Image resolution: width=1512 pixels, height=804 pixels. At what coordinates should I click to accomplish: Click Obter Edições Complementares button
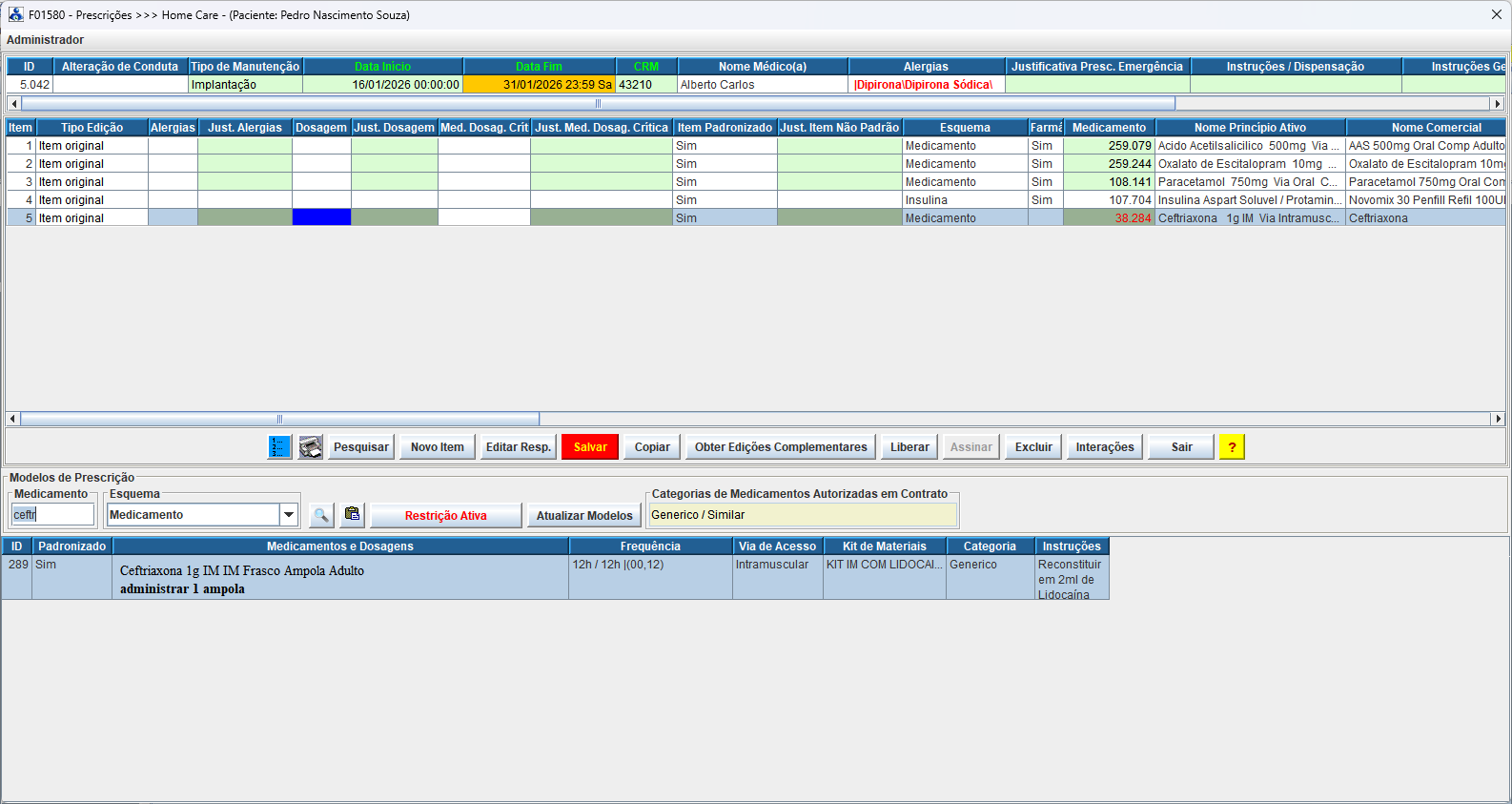[780, 447]
